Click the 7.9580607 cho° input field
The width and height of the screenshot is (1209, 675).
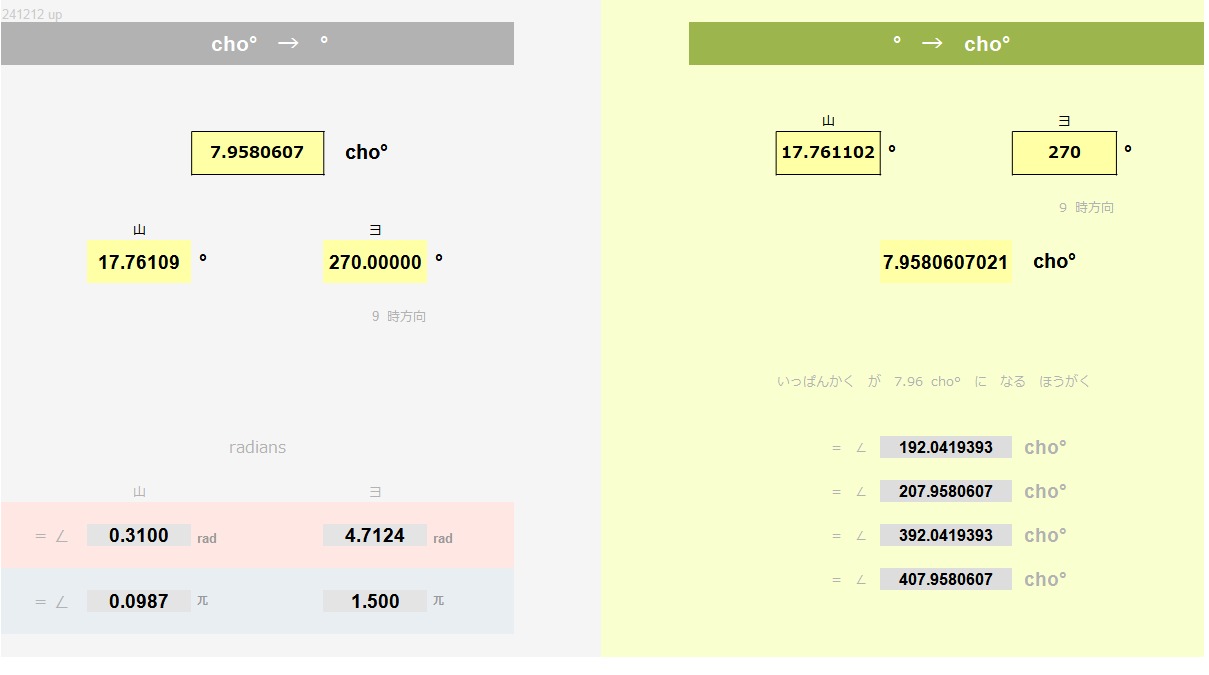[x=258, y=153]
